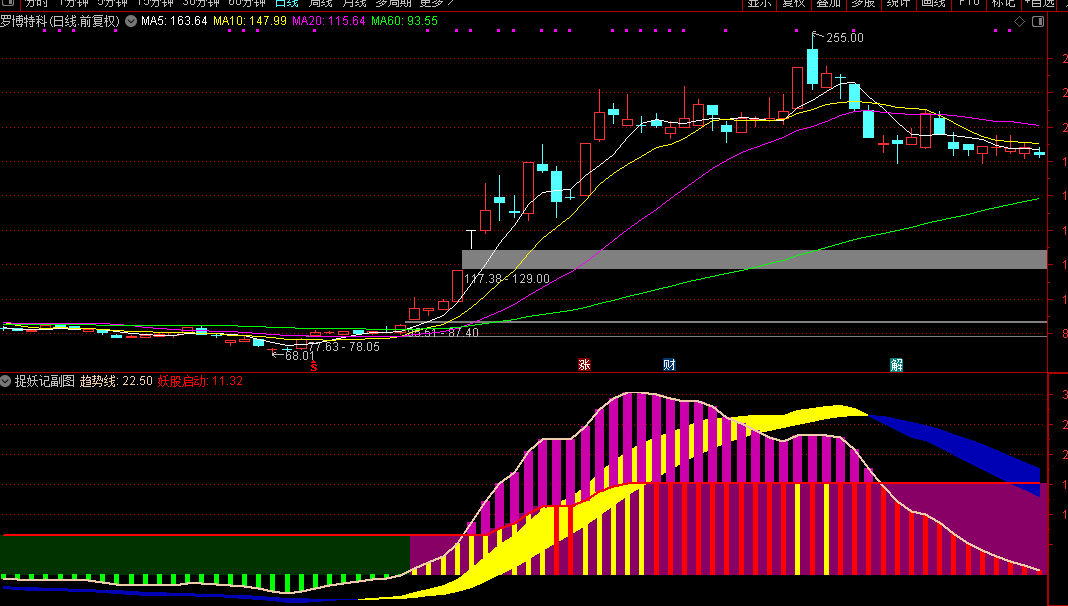
Task: Open the red 涨 event marker
Action: [x=584, y=365]
